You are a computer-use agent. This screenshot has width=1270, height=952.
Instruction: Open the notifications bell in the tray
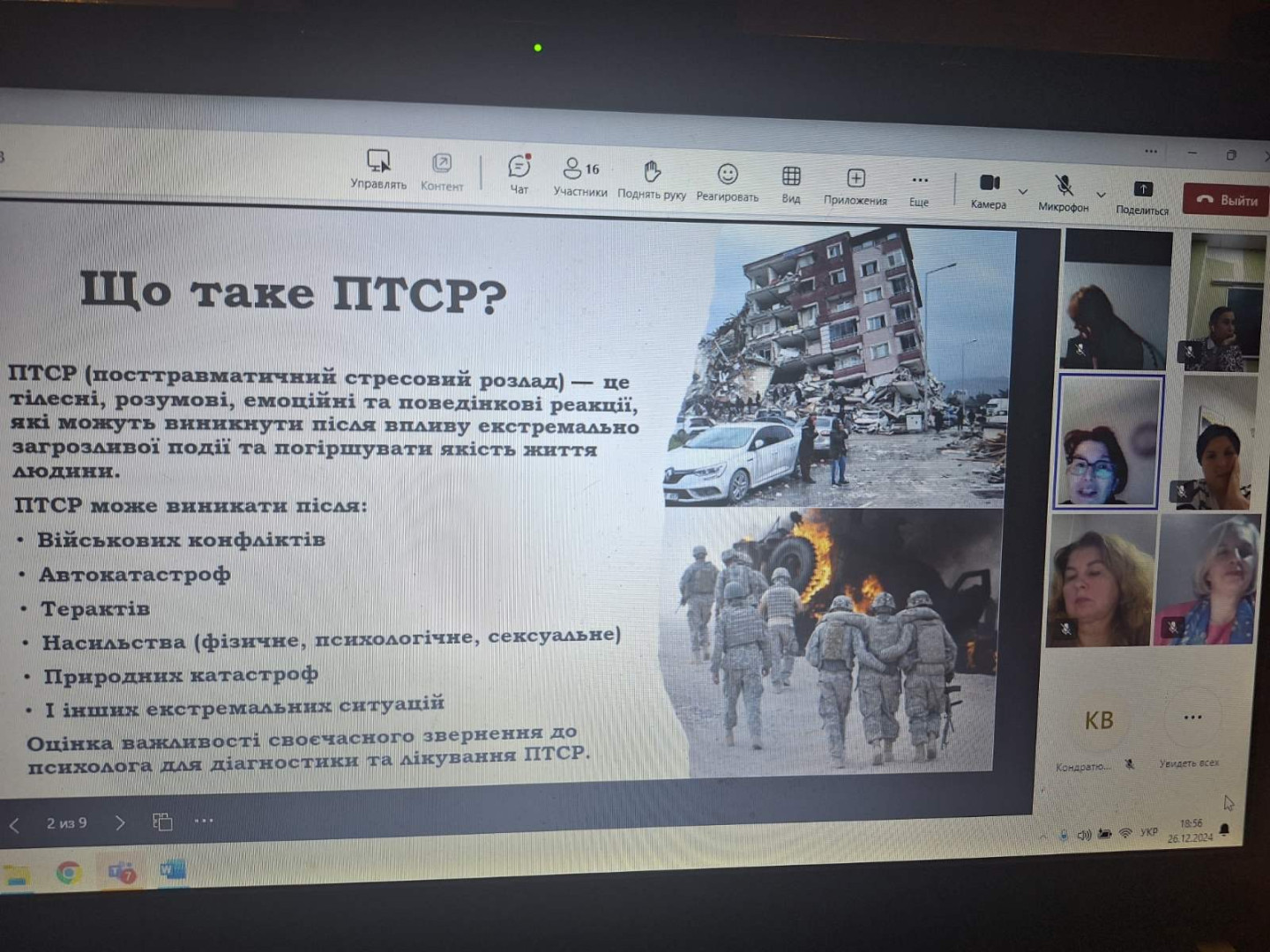1225,829
